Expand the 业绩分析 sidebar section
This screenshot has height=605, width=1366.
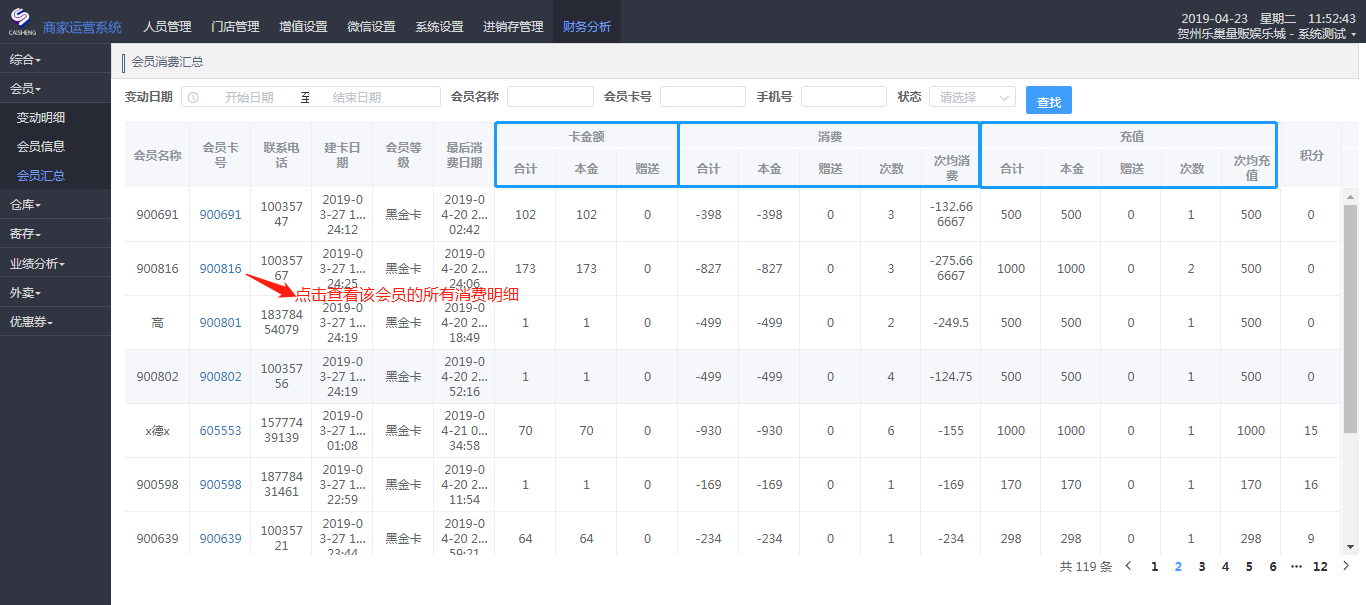coord(55,264)
